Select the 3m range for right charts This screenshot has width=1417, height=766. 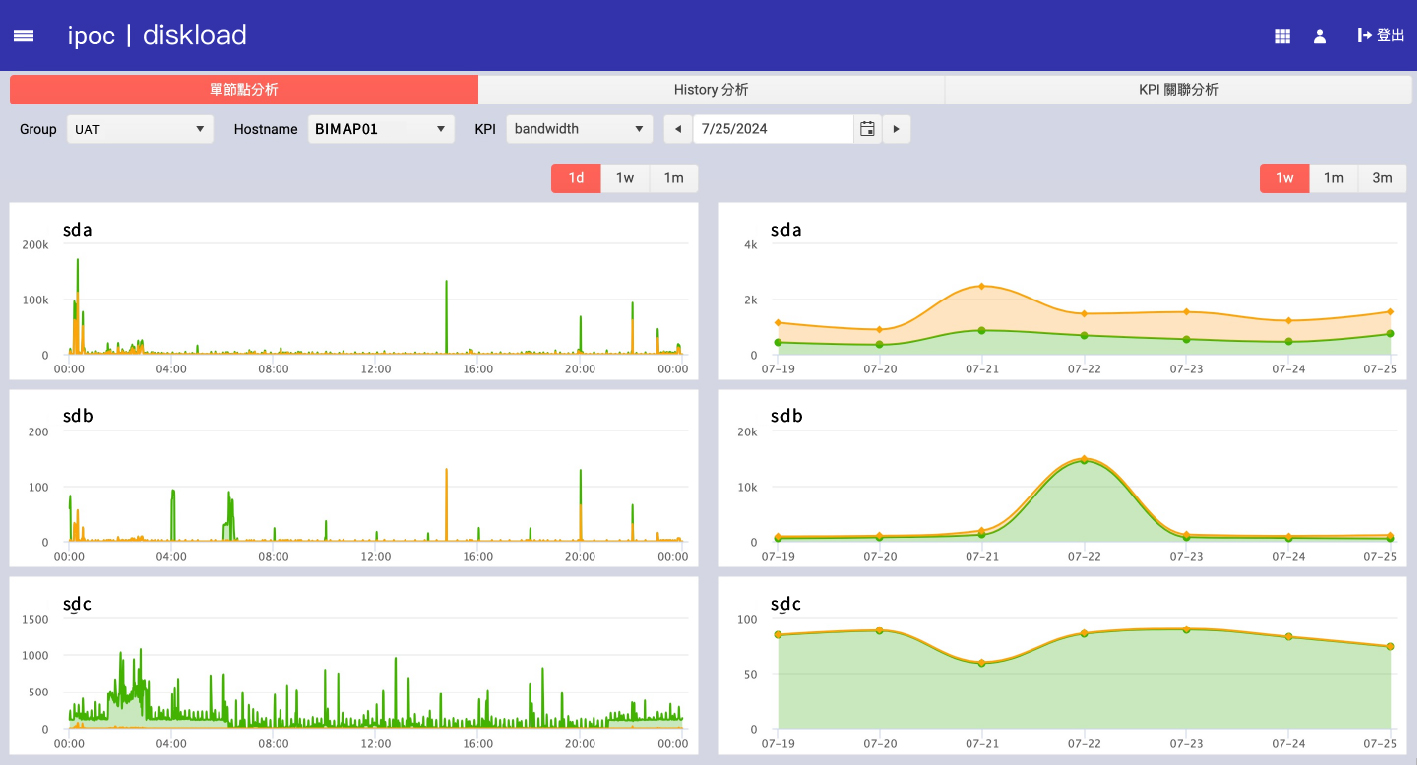coord(1382,178)
